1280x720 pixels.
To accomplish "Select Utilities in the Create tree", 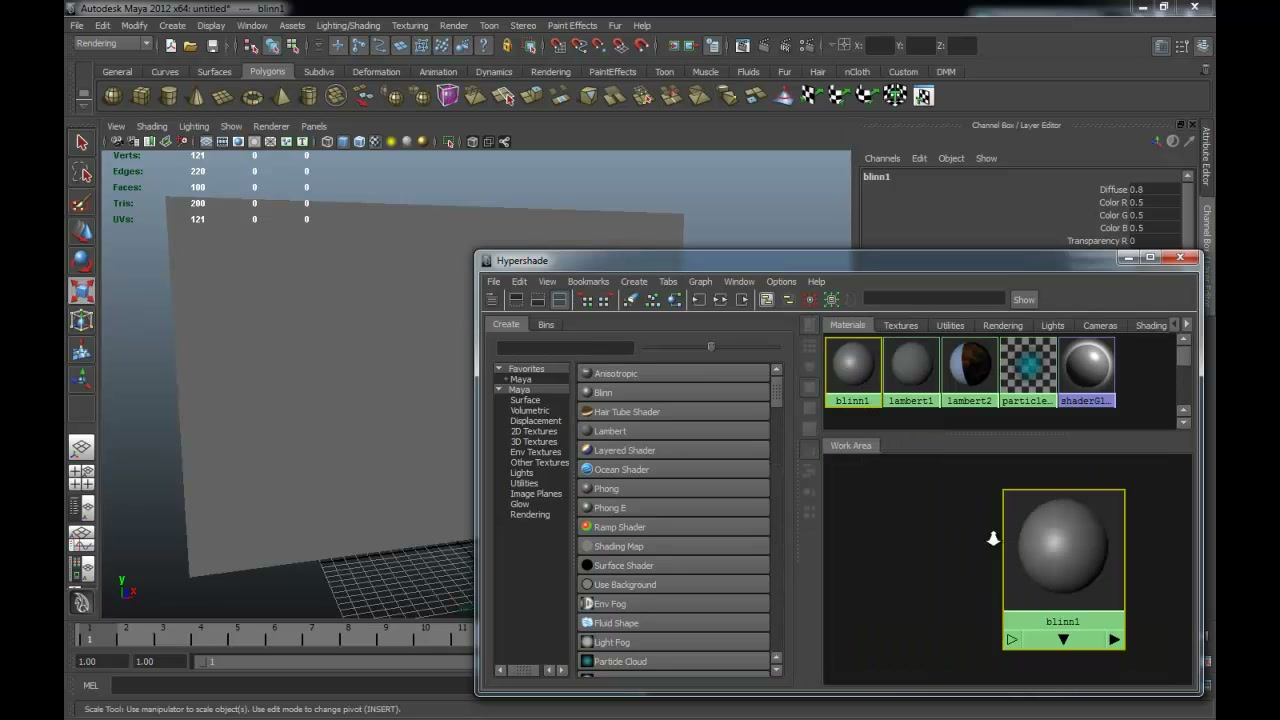I will click(x=524, y=483).
